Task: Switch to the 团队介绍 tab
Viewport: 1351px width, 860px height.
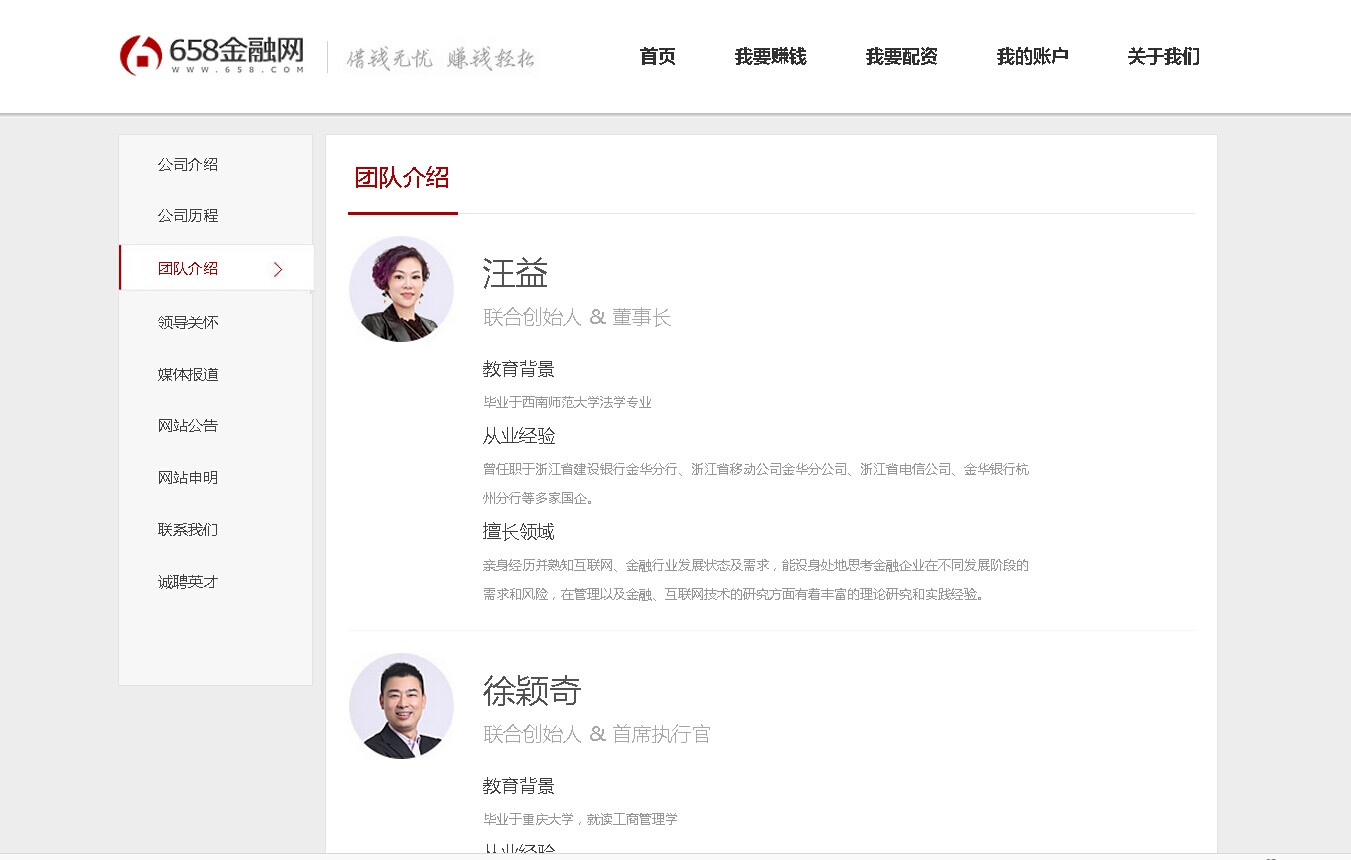Action: (402, 178)
